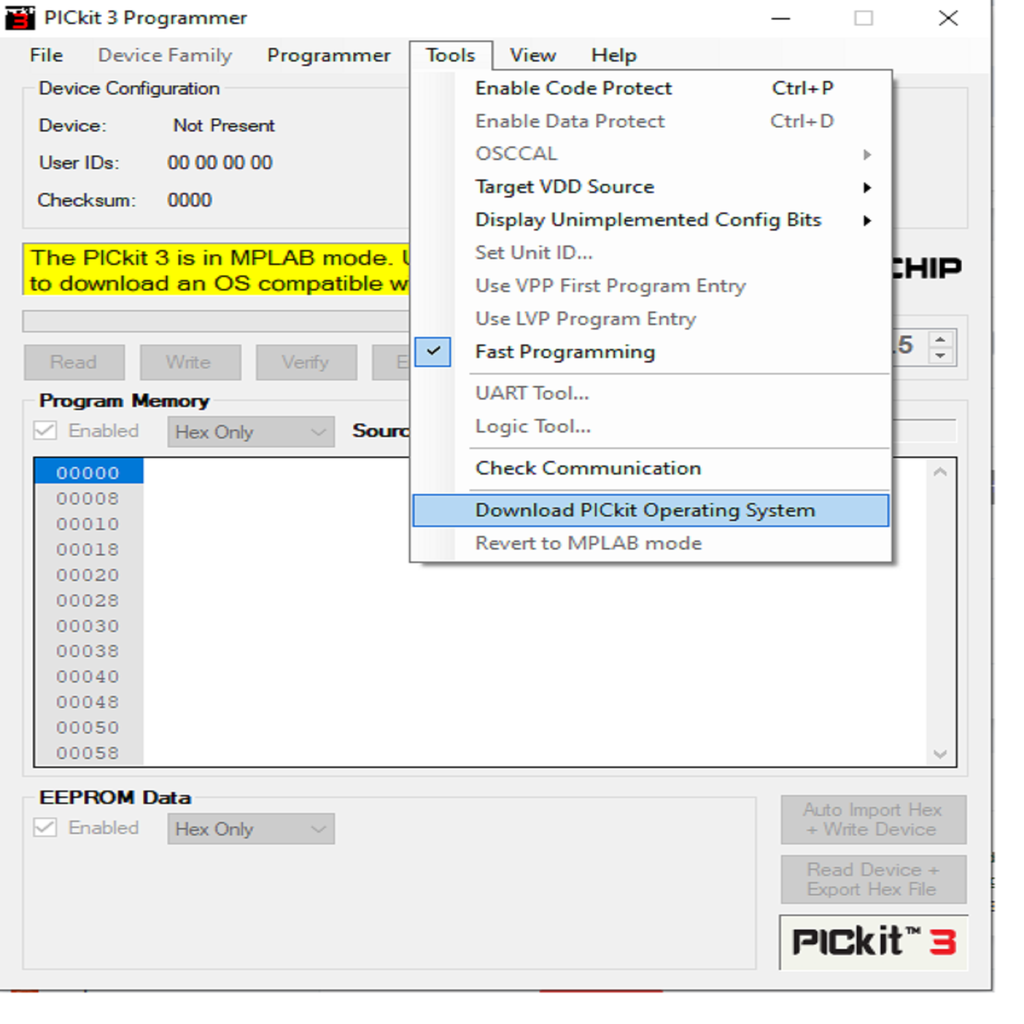Open the Help menu
Viewport: 1024px width, 1024px height.
coord(613,55)
